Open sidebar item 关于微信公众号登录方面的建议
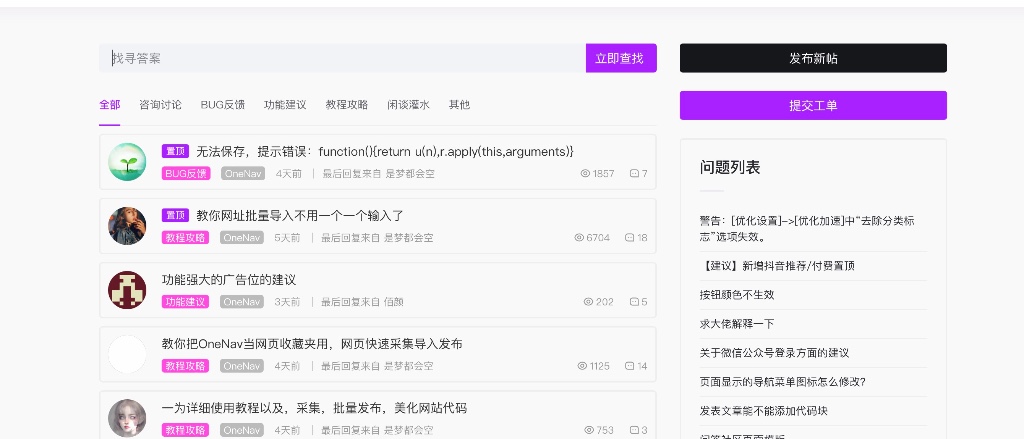This screenshot has width=1024, height=439. 775,353
